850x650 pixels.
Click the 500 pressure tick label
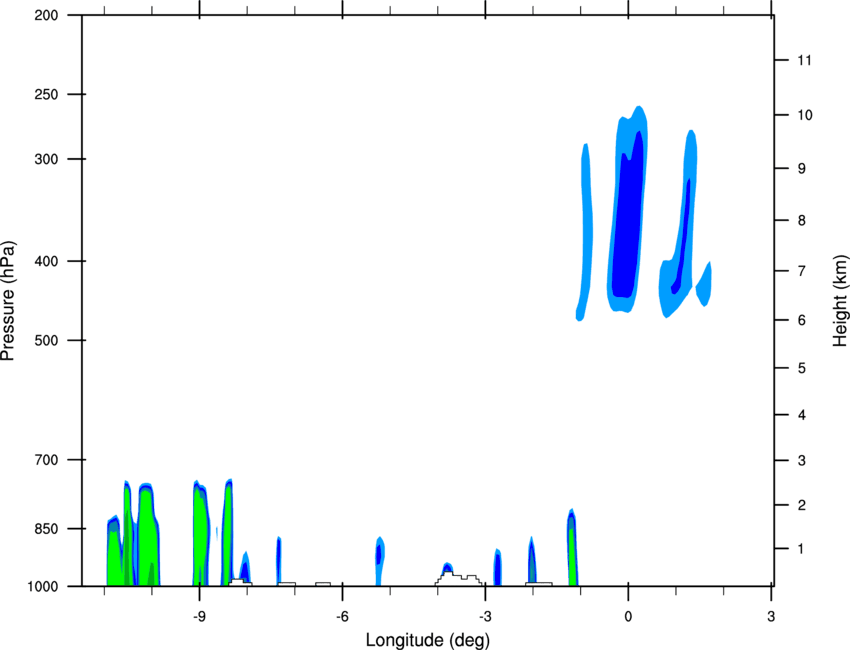pos(46,340)
